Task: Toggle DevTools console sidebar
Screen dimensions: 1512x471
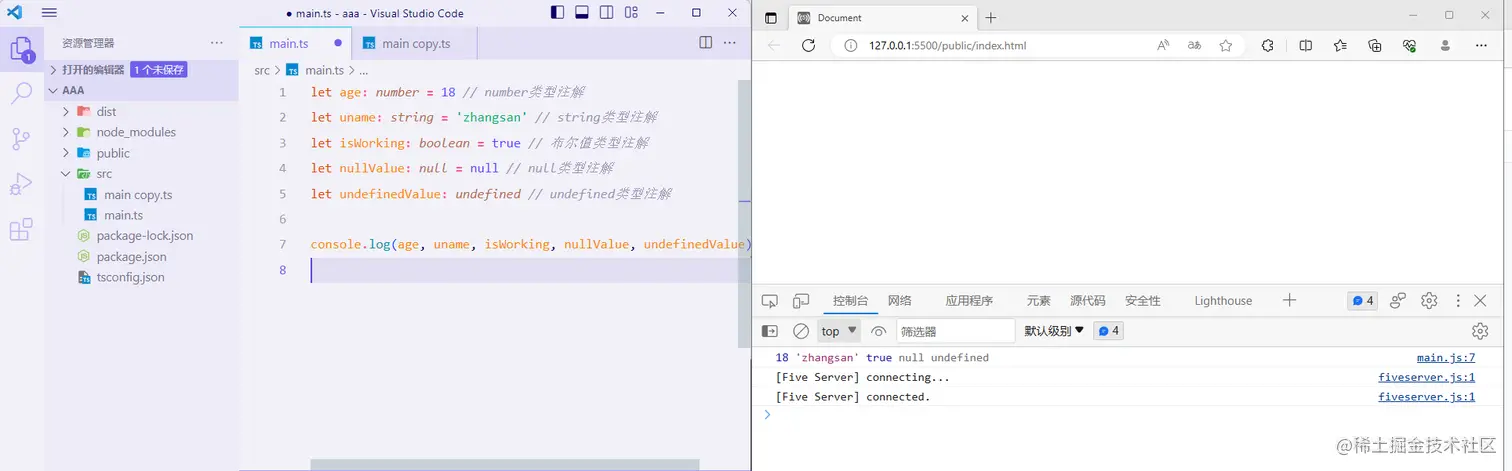Action: click(x=769, y=331)
